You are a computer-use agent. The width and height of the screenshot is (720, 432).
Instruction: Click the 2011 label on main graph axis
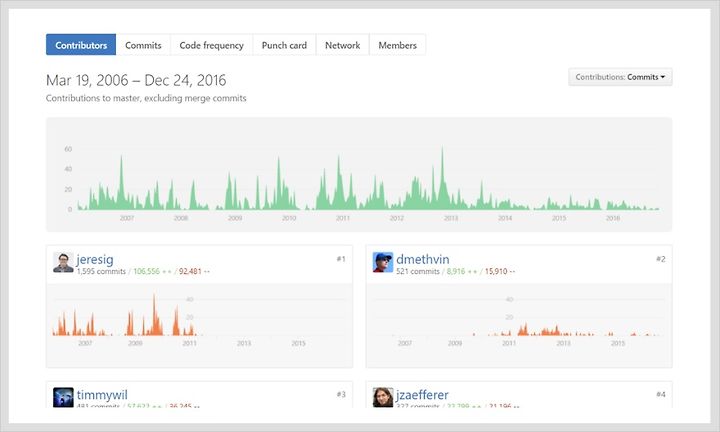[343, 218]
